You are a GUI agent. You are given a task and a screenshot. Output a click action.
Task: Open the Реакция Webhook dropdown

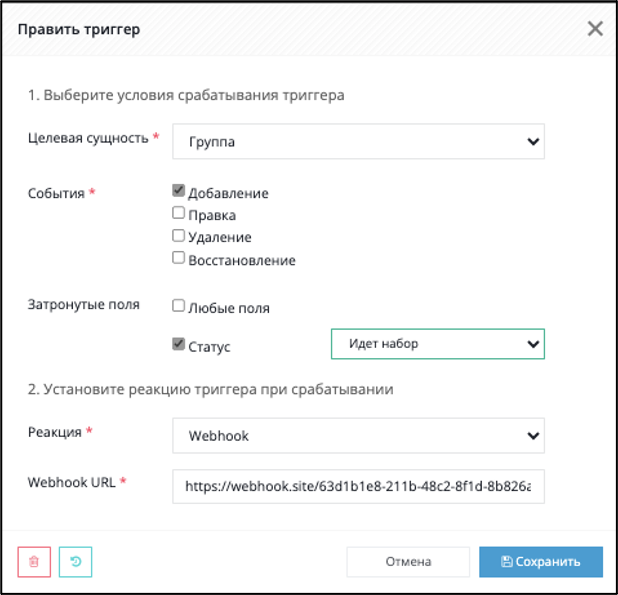click(358, 436)
